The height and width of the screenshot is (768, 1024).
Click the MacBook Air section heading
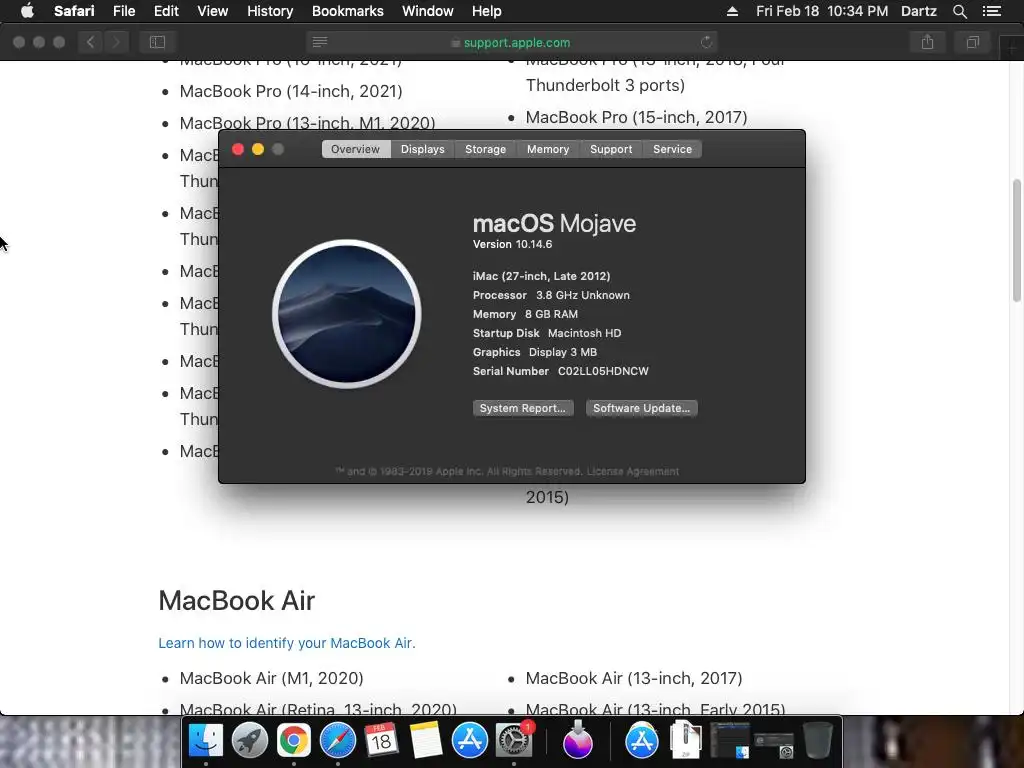point(236,601)
